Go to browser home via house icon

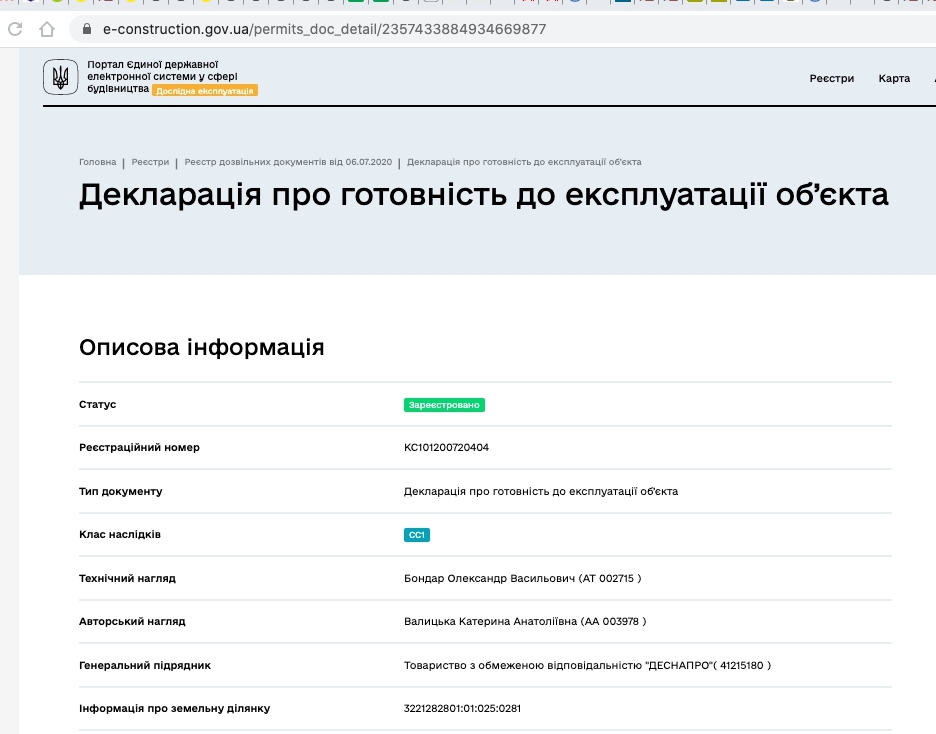(47, 29)
